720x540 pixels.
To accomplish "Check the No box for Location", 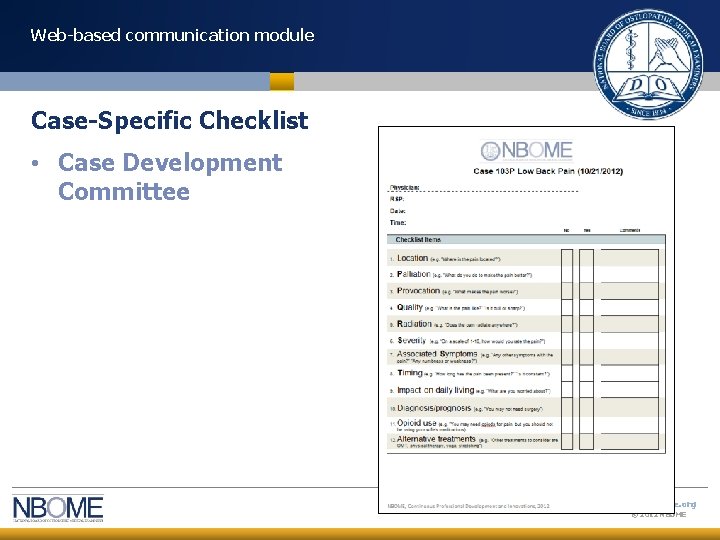I will [567, 258].
